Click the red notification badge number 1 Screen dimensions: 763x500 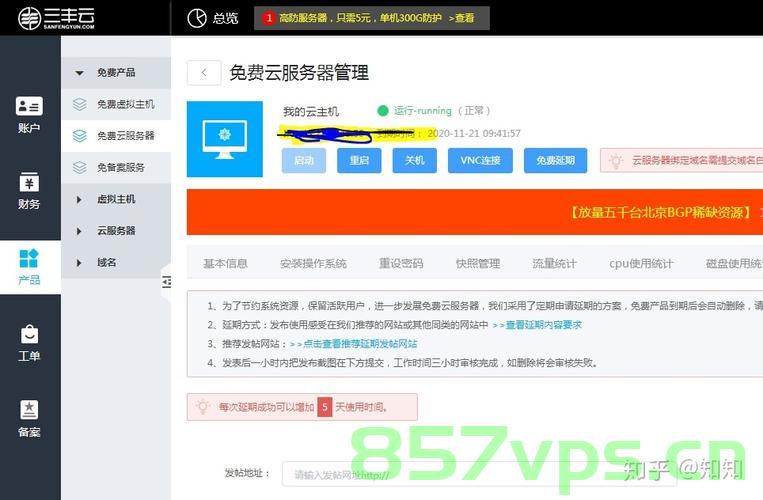coord(269,18)
